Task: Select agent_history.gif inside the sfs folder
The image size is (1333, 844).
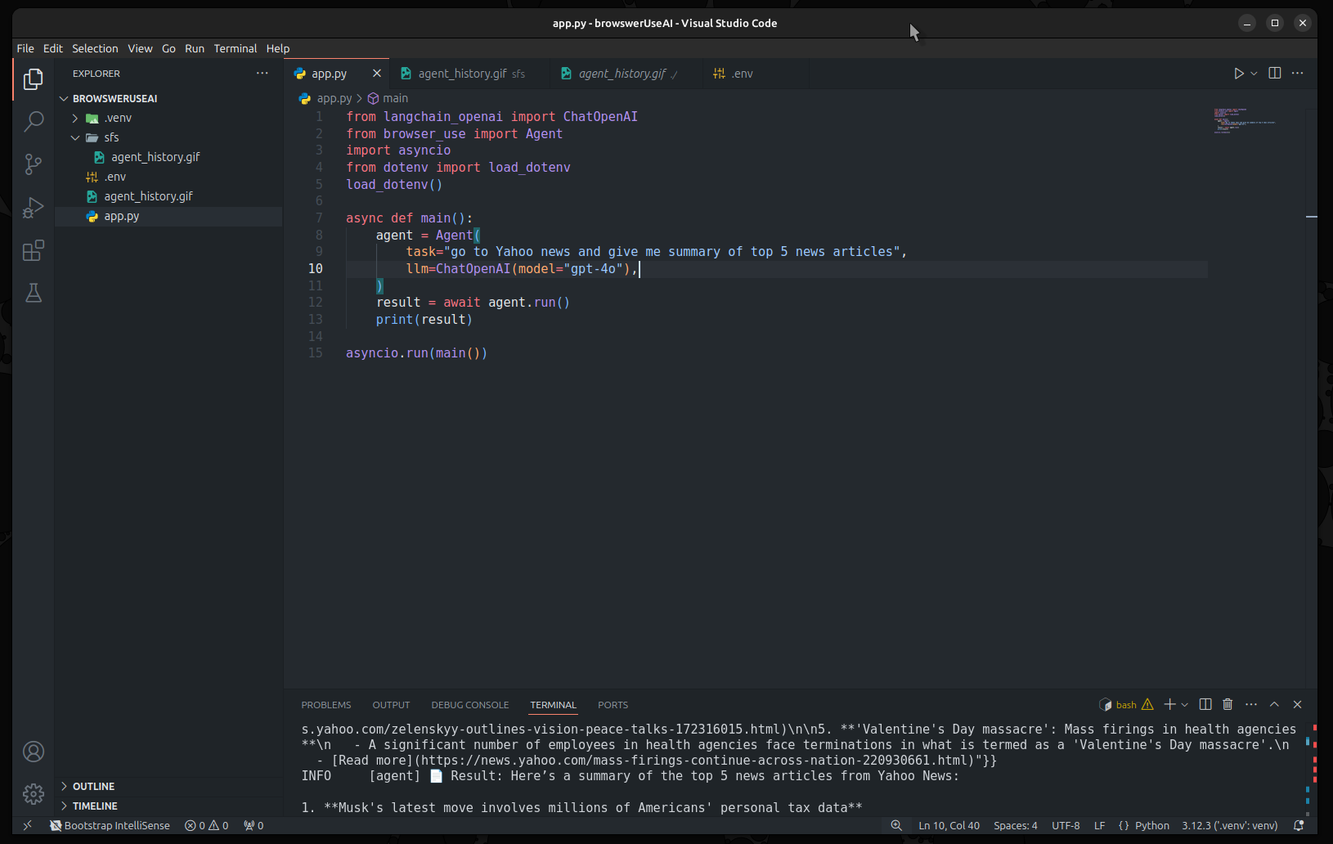Action: [155, 157]
